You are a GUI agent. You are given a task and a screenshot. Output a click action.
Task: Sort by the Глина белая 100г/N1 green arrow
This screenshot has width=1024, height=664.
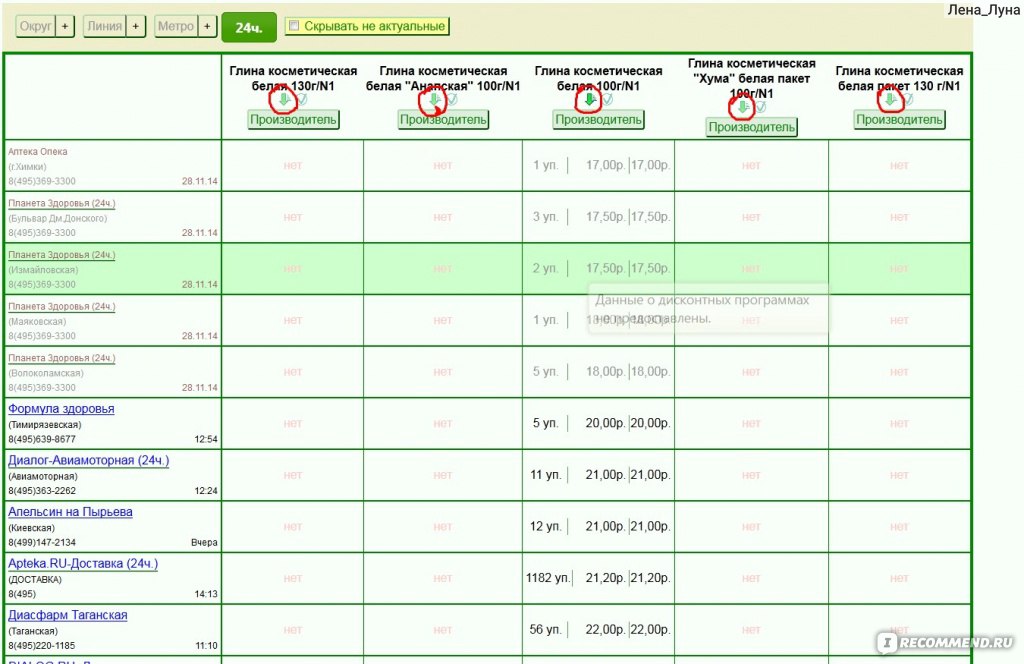point(590,99)
